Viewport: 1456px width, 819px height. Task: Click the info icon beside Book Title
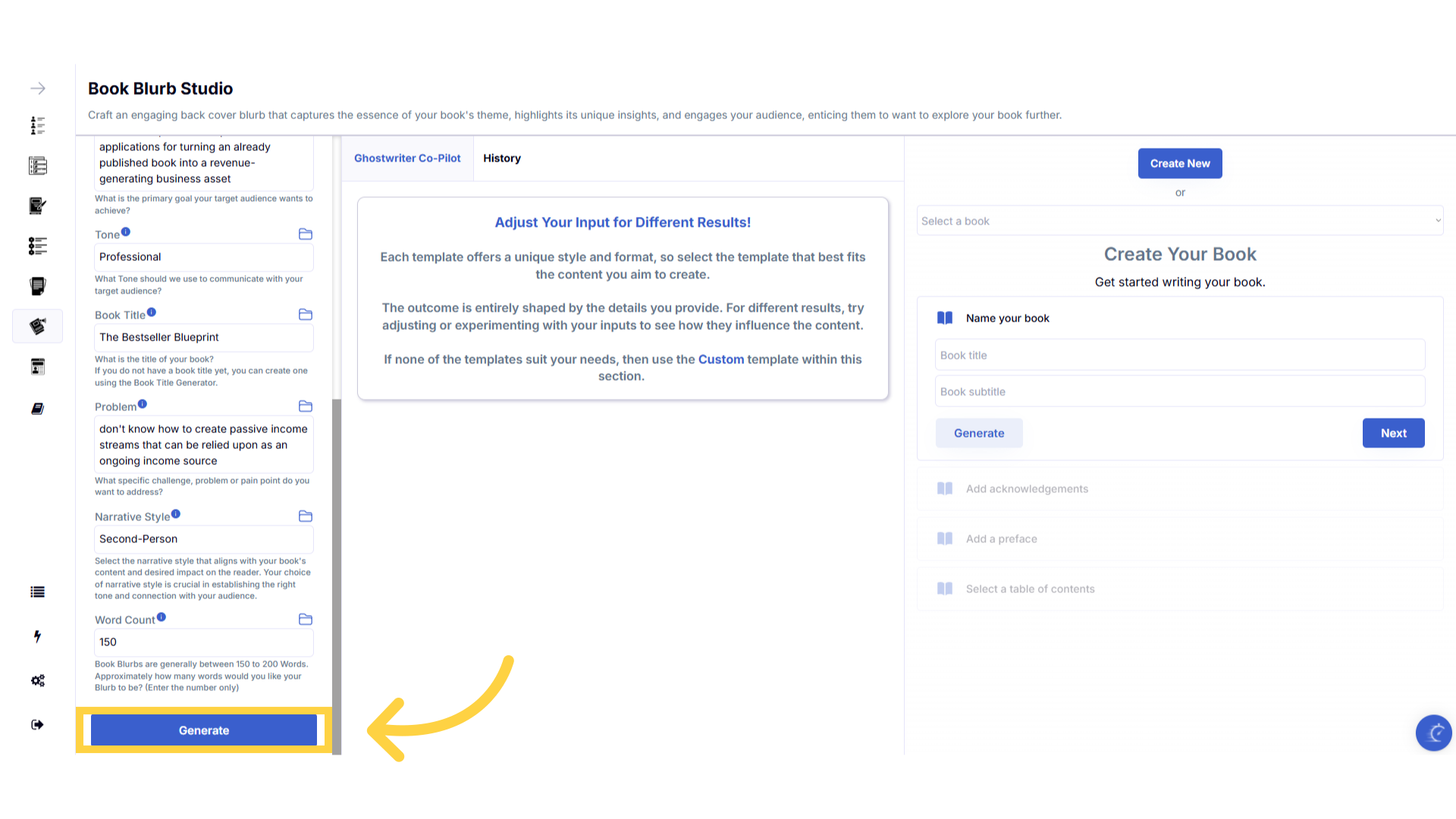click(152, 312)
